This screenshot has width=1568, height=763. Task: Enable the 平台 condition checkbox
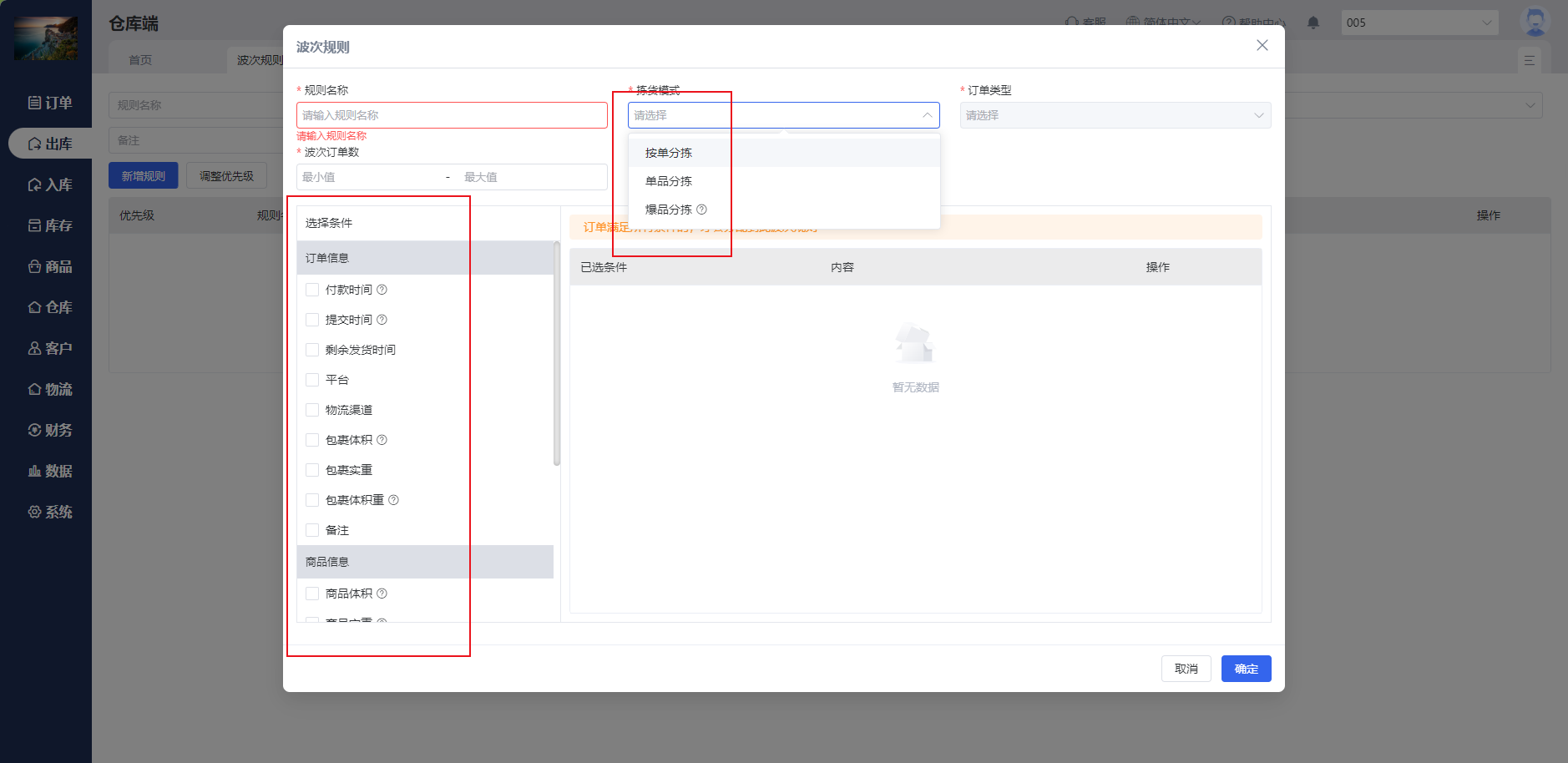[x=312, y=380]
